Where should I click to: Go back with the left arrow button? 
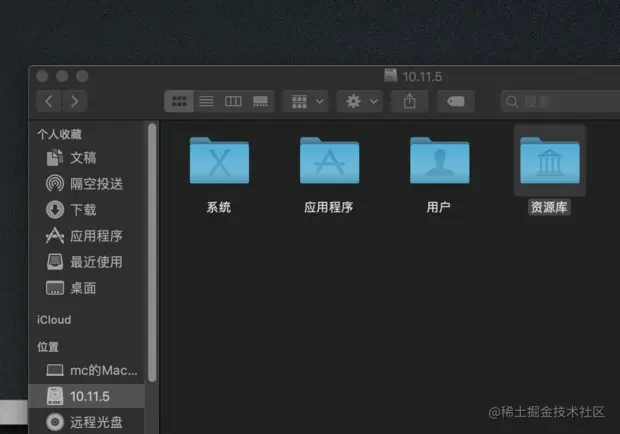click(49, 101)
